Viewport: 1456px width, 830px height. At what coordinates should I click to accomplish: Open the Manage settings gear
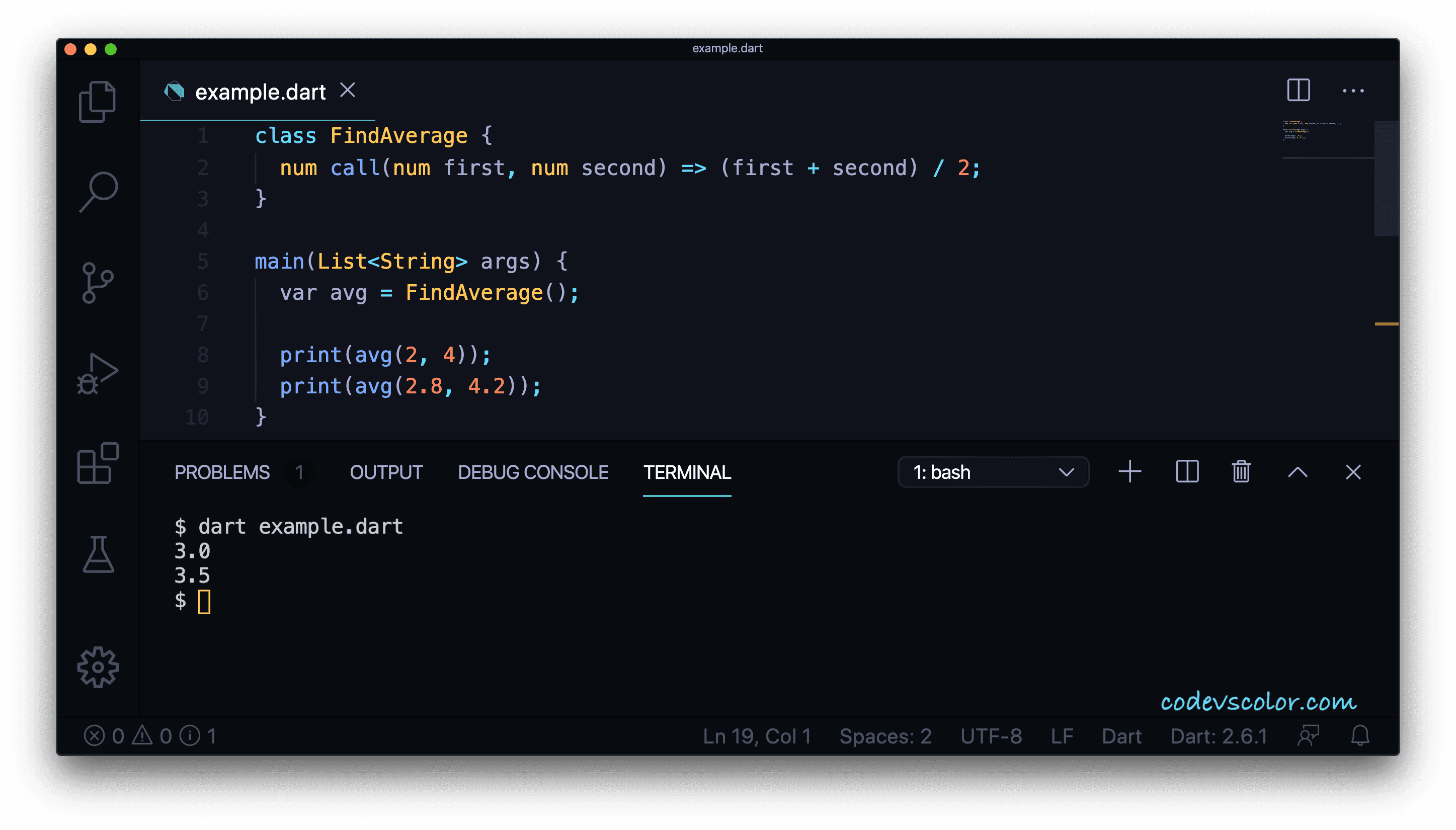[x=98, y=668]
